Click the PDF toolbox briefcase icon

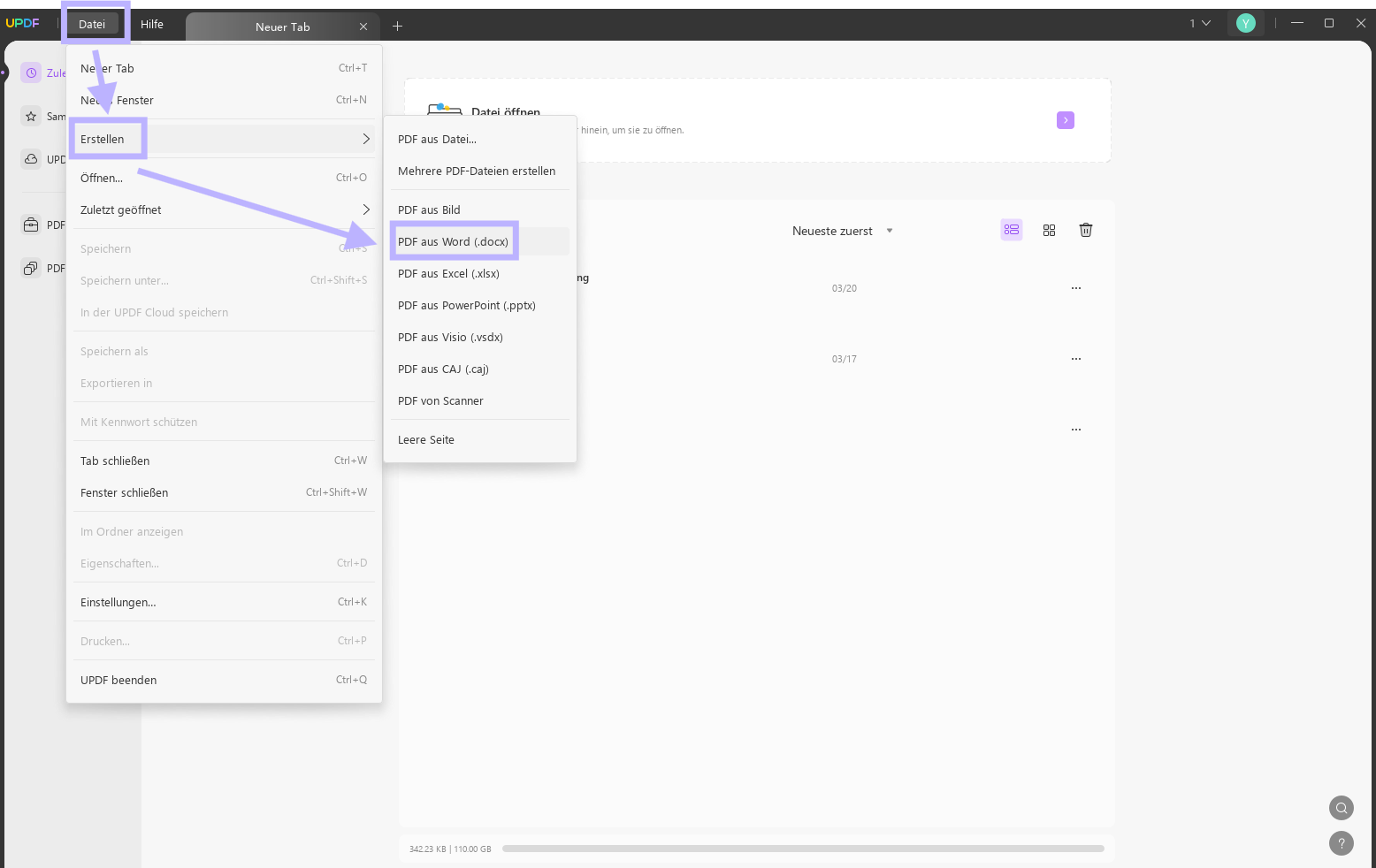[32, 225]
